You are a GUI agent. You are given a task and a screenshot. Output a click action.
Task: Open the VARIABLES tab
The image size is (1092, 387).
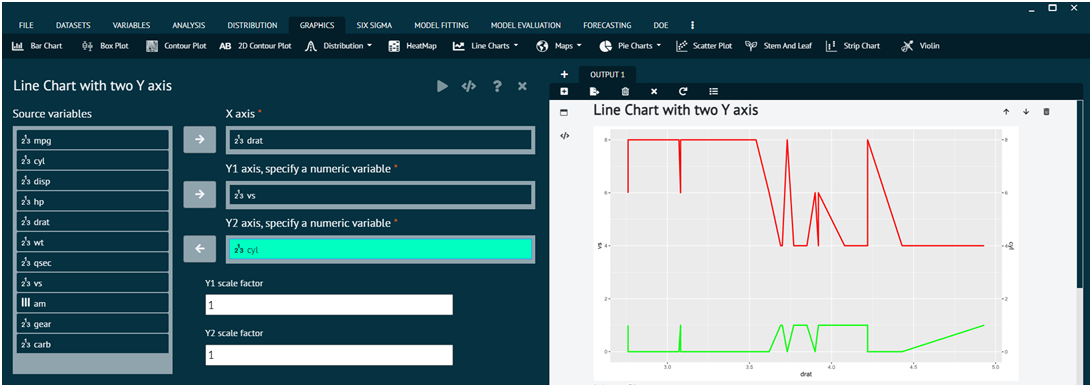coord(131,25)
